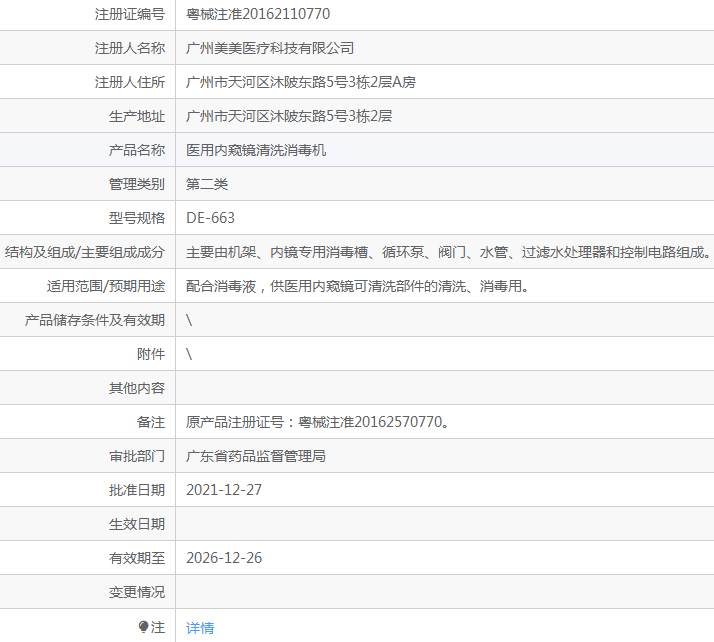Viewport: 714px width, 642px height.
Task: Select approval date 2021-12-27
Action: coord(224,490)
